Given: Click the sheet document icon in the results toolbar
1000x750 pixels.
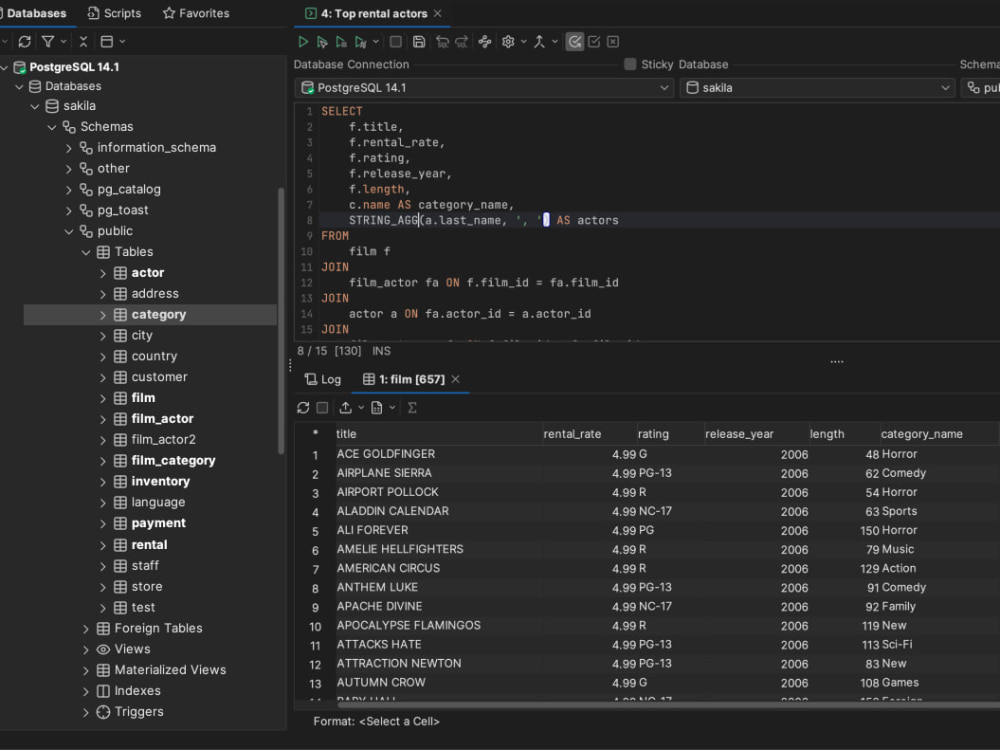Looking at the screenshot, I should [x=377, y=408].
